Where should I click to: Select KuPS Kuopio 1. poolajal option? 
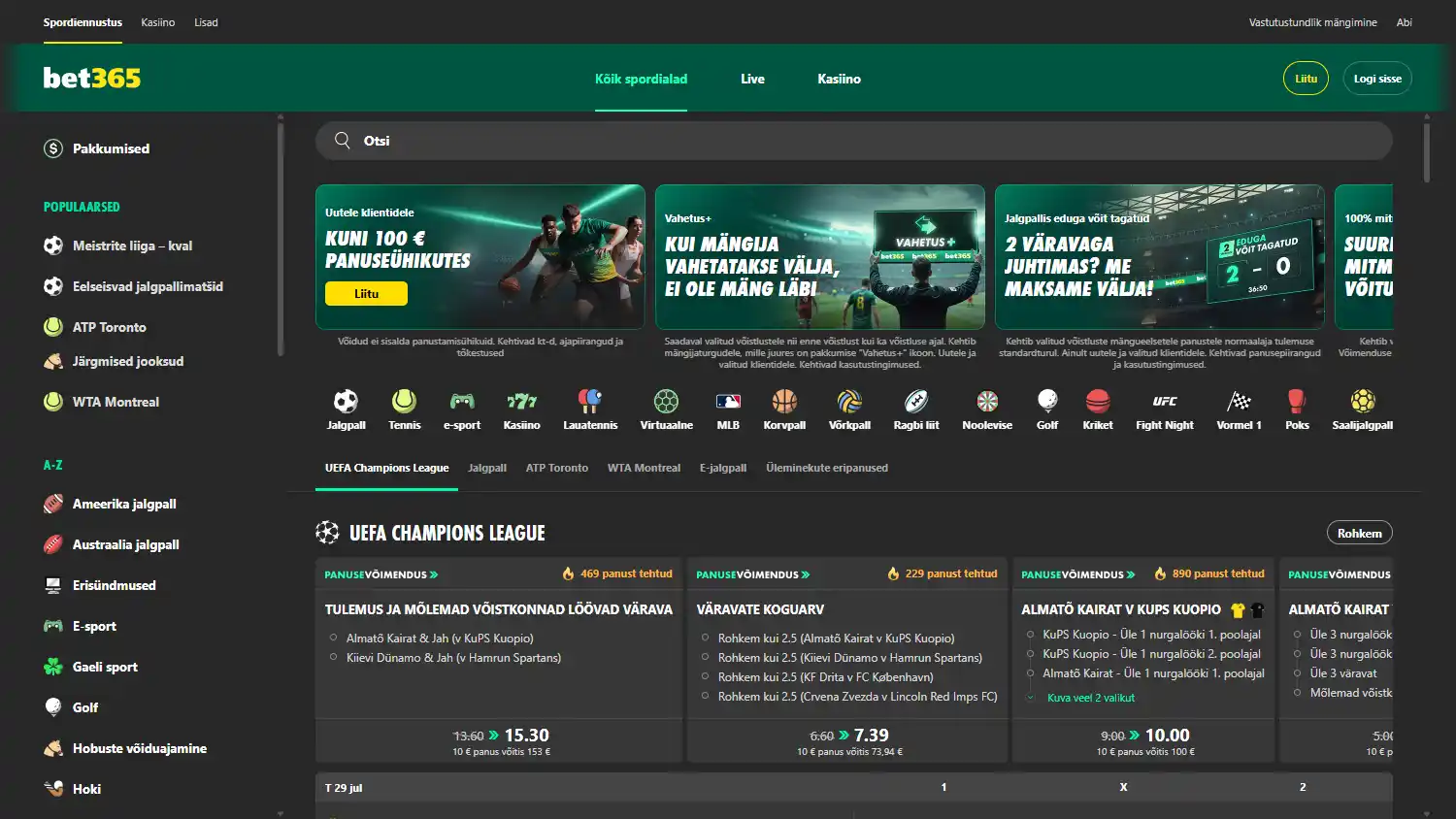pyautogui.click(x=1031, y=635)
